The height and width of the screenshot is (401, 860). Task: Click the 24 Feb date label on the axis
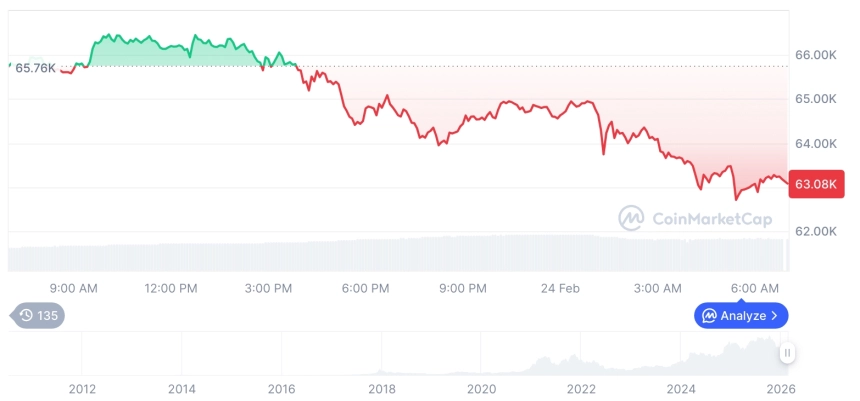[x=558, y=288]
